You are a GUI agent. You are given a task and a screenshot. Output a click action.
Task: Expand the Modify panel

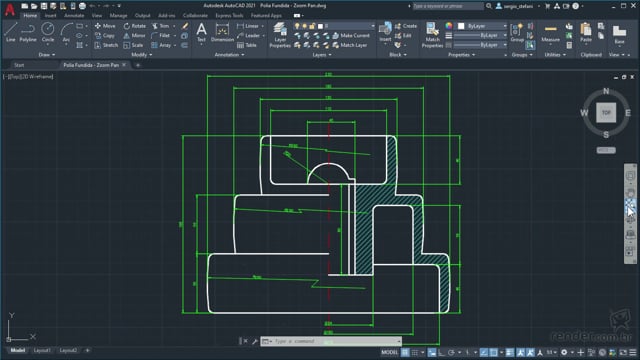click(x=142, y=55)
